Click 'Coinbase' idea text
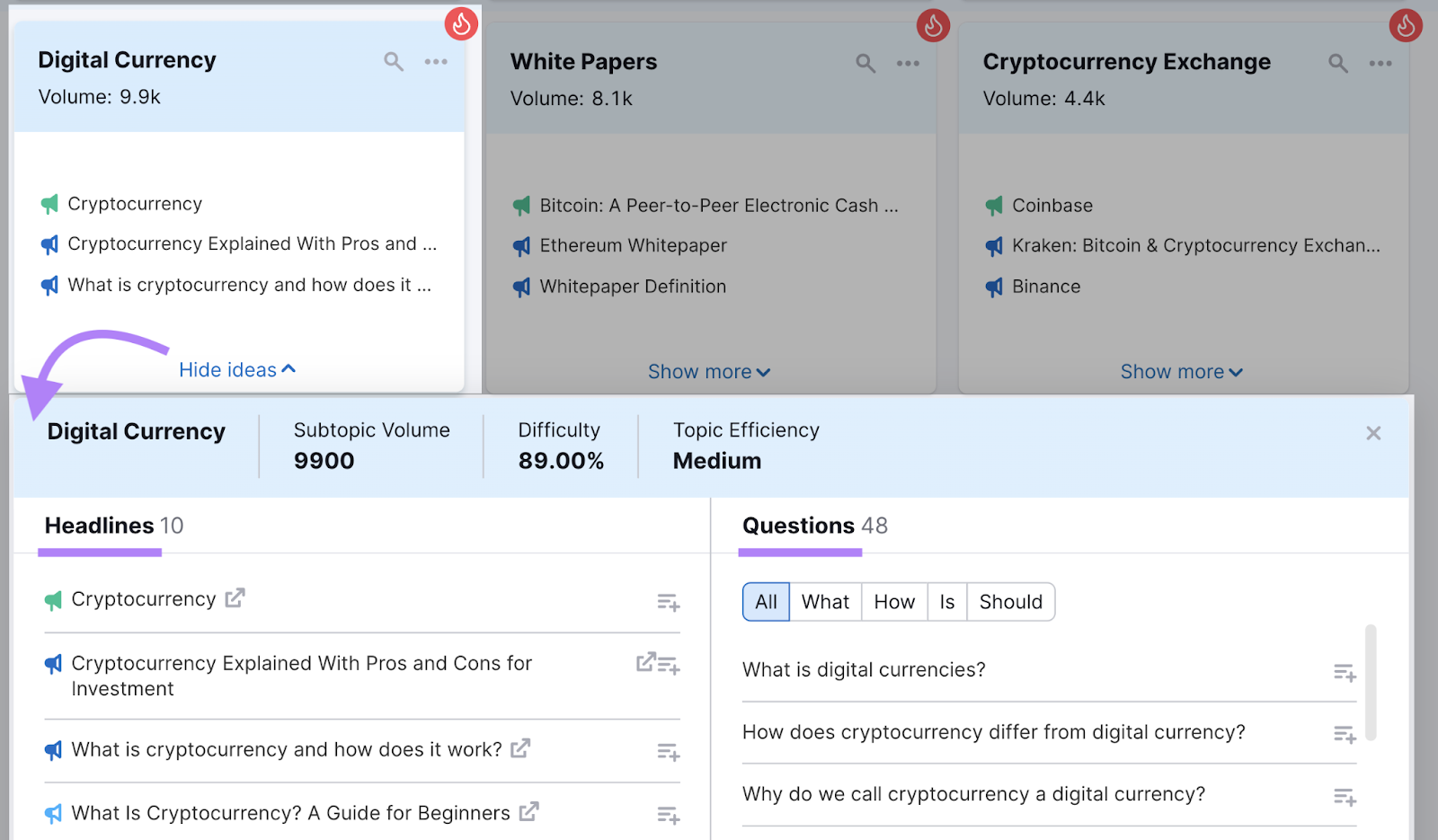1438x840 pixels. (x=1052, y=206)
